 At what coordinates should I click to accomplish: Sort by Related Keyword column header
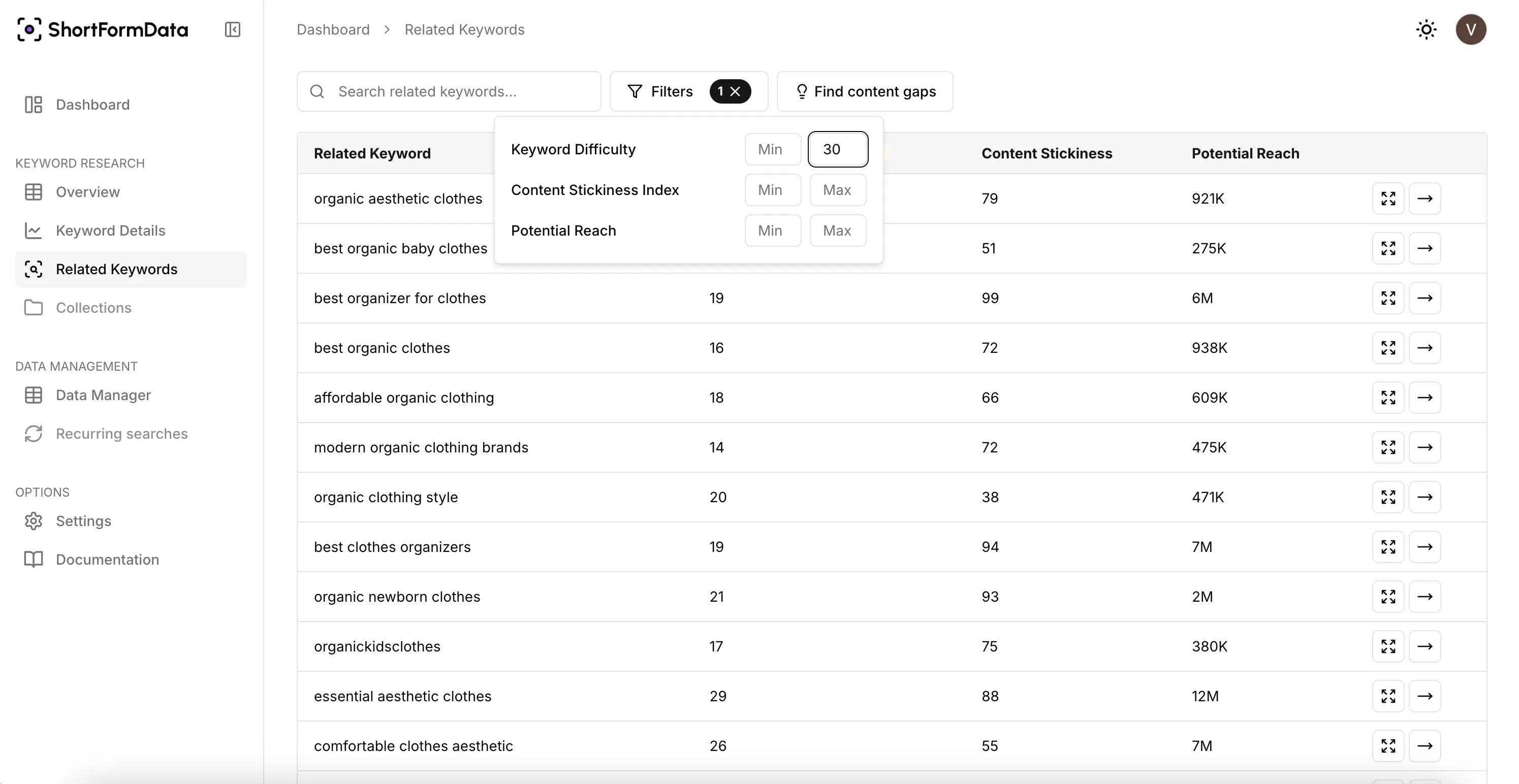coord(372,153)
